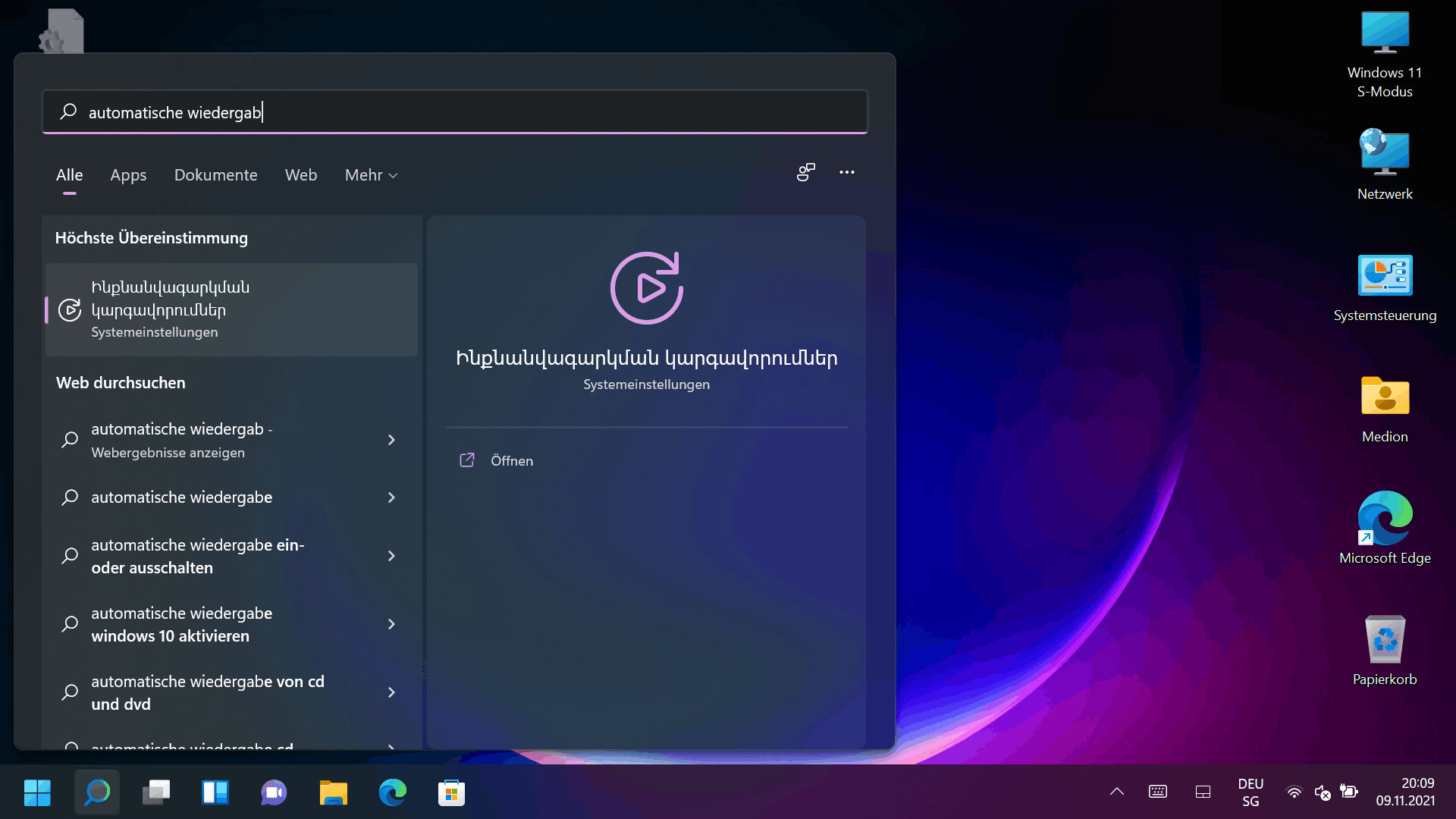
Task: Open the clock showing 20:09 09.11.2021
Action: (x=1405, y=792)
